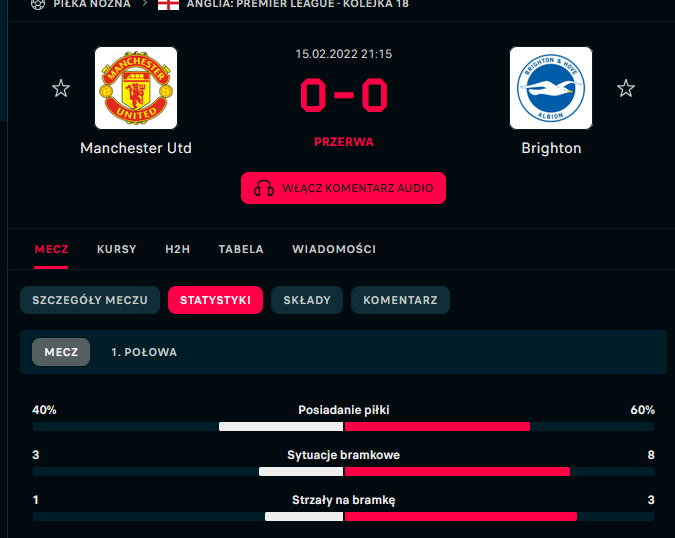Image resolution: width=675 pixels, height=538 pixels.
Task: Show the Składy lineups section
Action: 307,300
